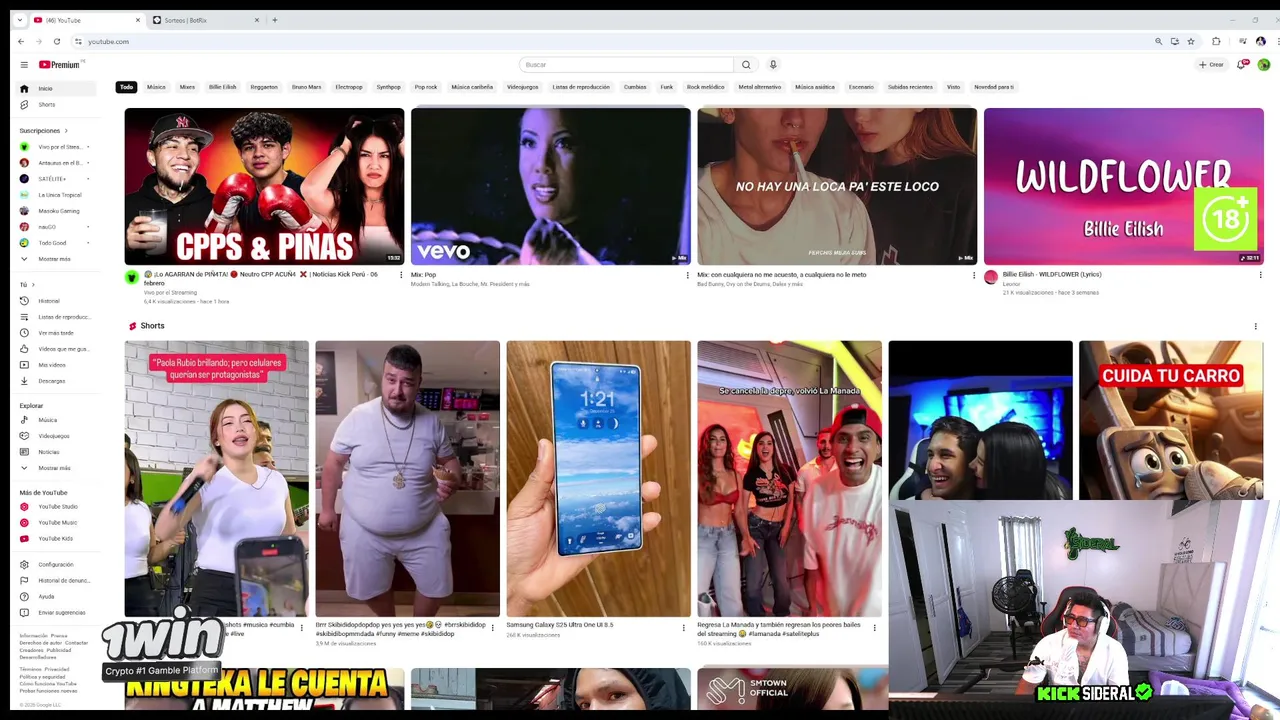Open the Regresa La Manada short

click(x=789, y=479)
